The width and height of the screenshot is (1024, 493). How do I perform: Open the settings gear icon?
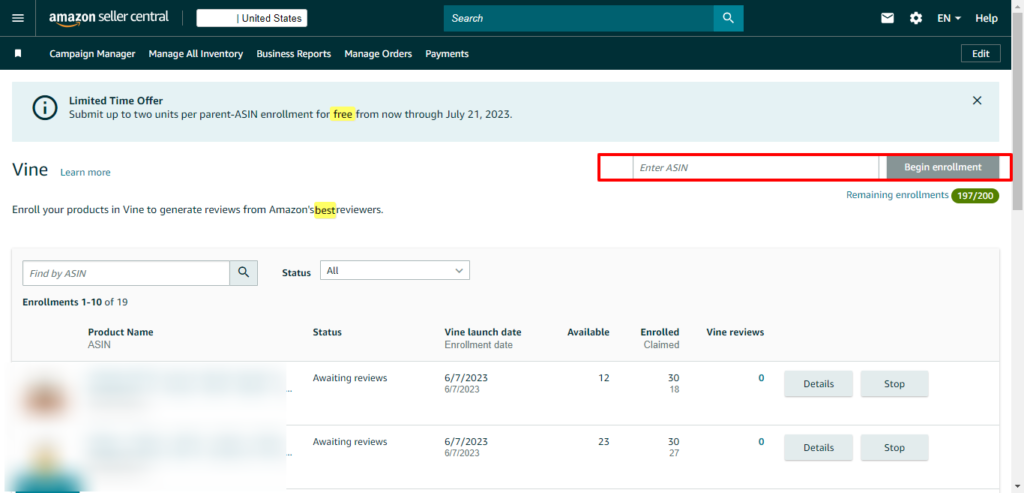pos(916,18)
